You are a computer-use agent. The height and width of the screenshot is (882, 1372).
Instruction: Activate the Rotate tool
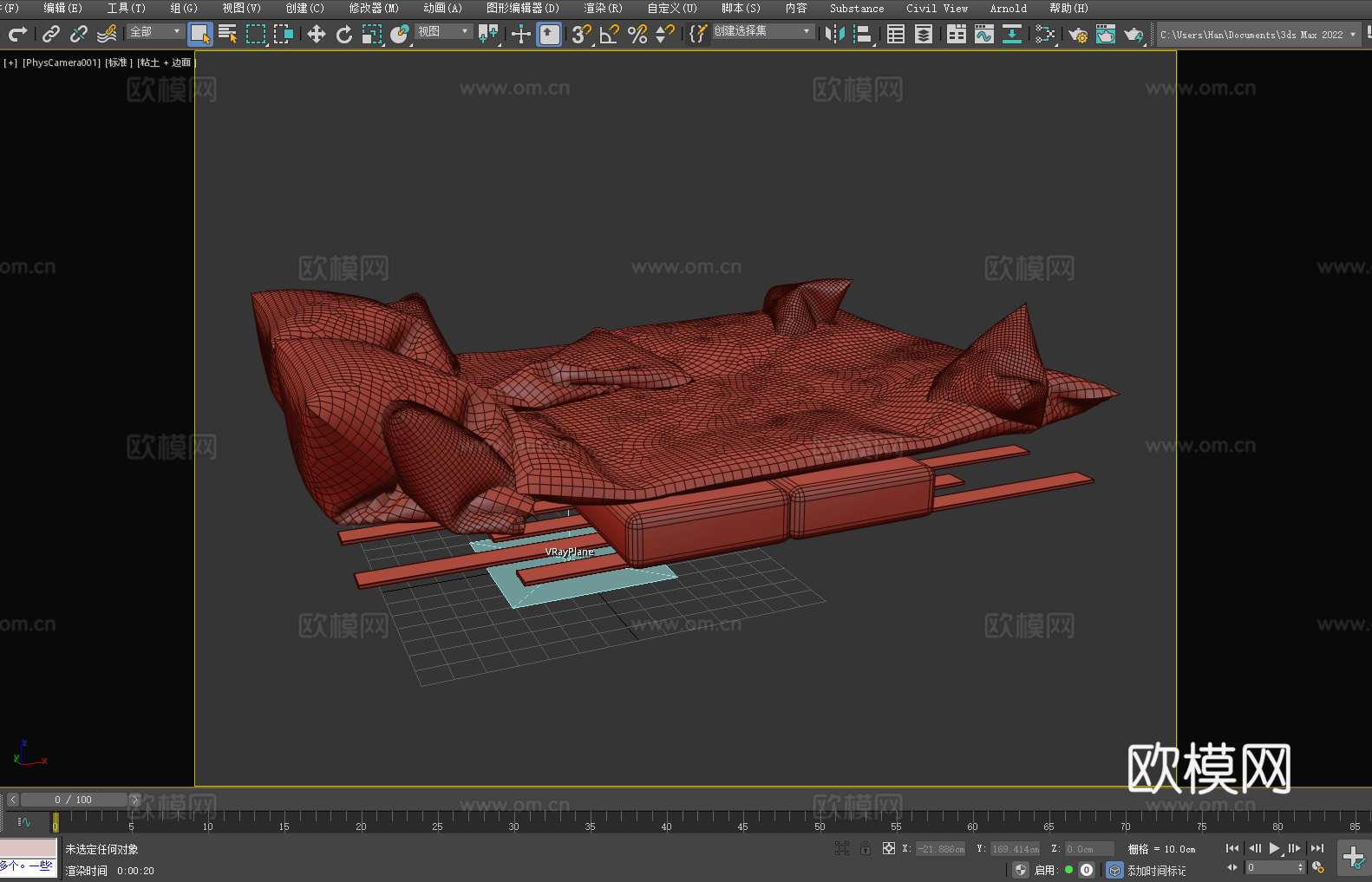click(344, 34)
